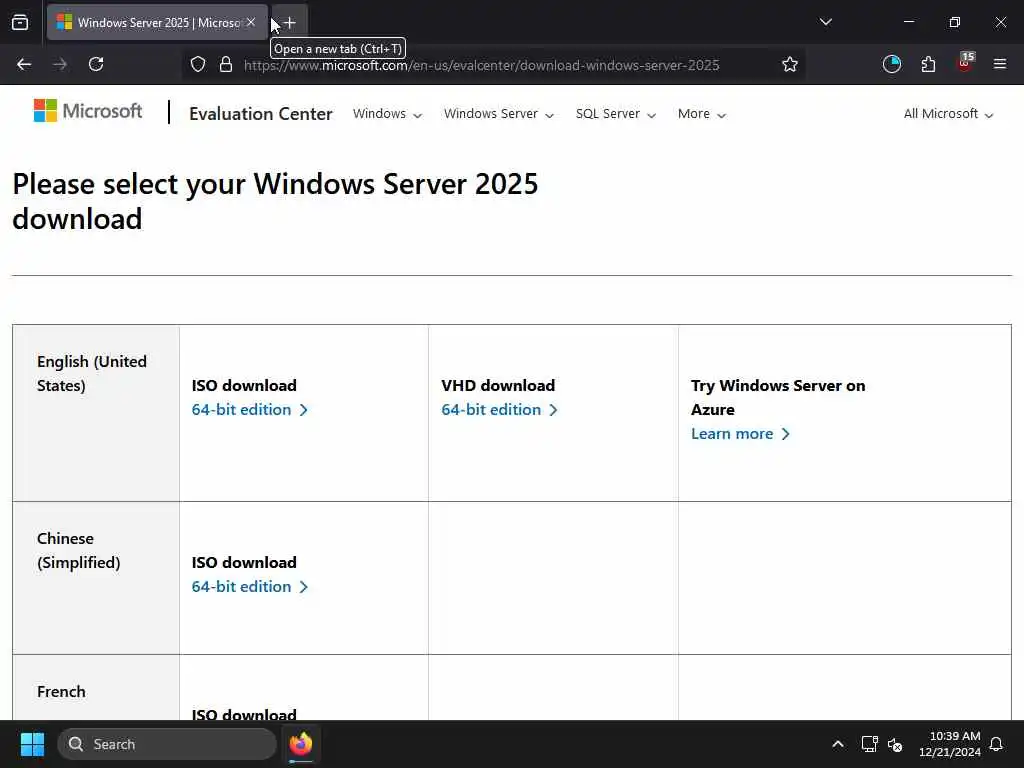The height and width of the screenshot is (768, 1024).
Task: Download English ISO 64-bit edition
Action: pos(249,409)
